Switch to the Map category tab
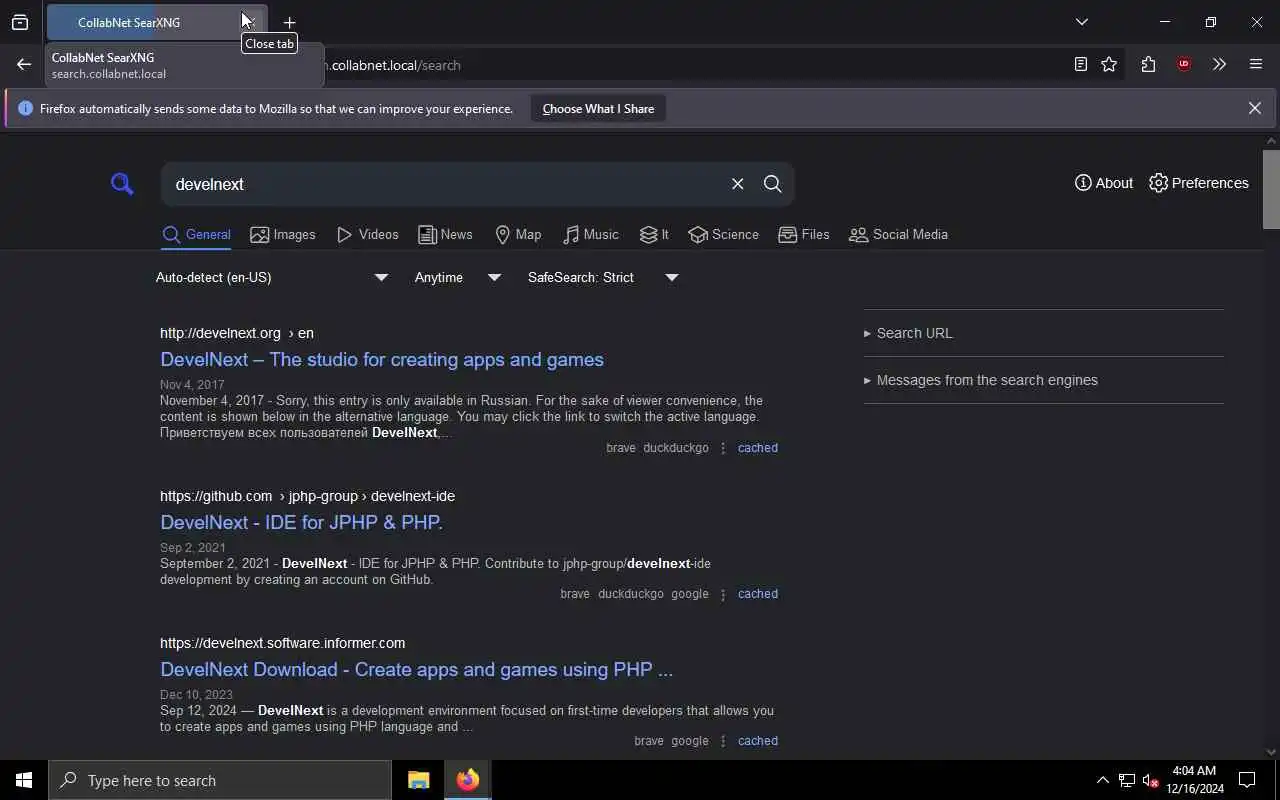 click(518, 235)
